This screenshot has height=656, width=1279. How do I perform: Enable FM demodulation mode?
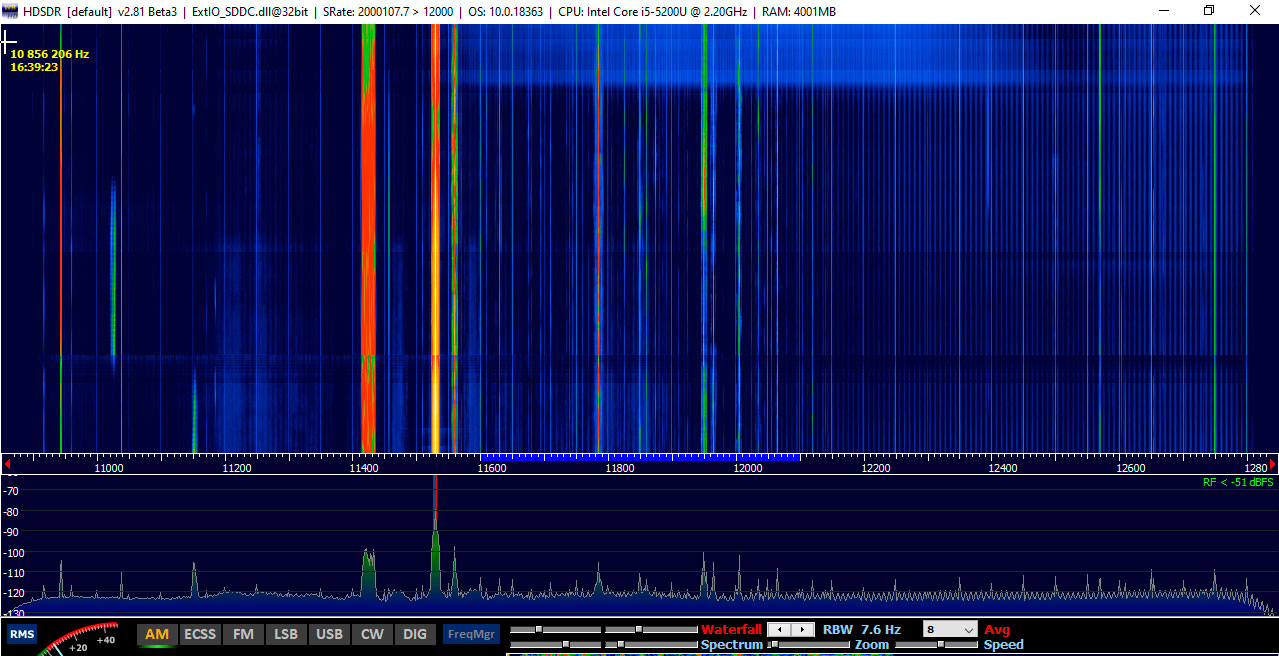point(243,634)
